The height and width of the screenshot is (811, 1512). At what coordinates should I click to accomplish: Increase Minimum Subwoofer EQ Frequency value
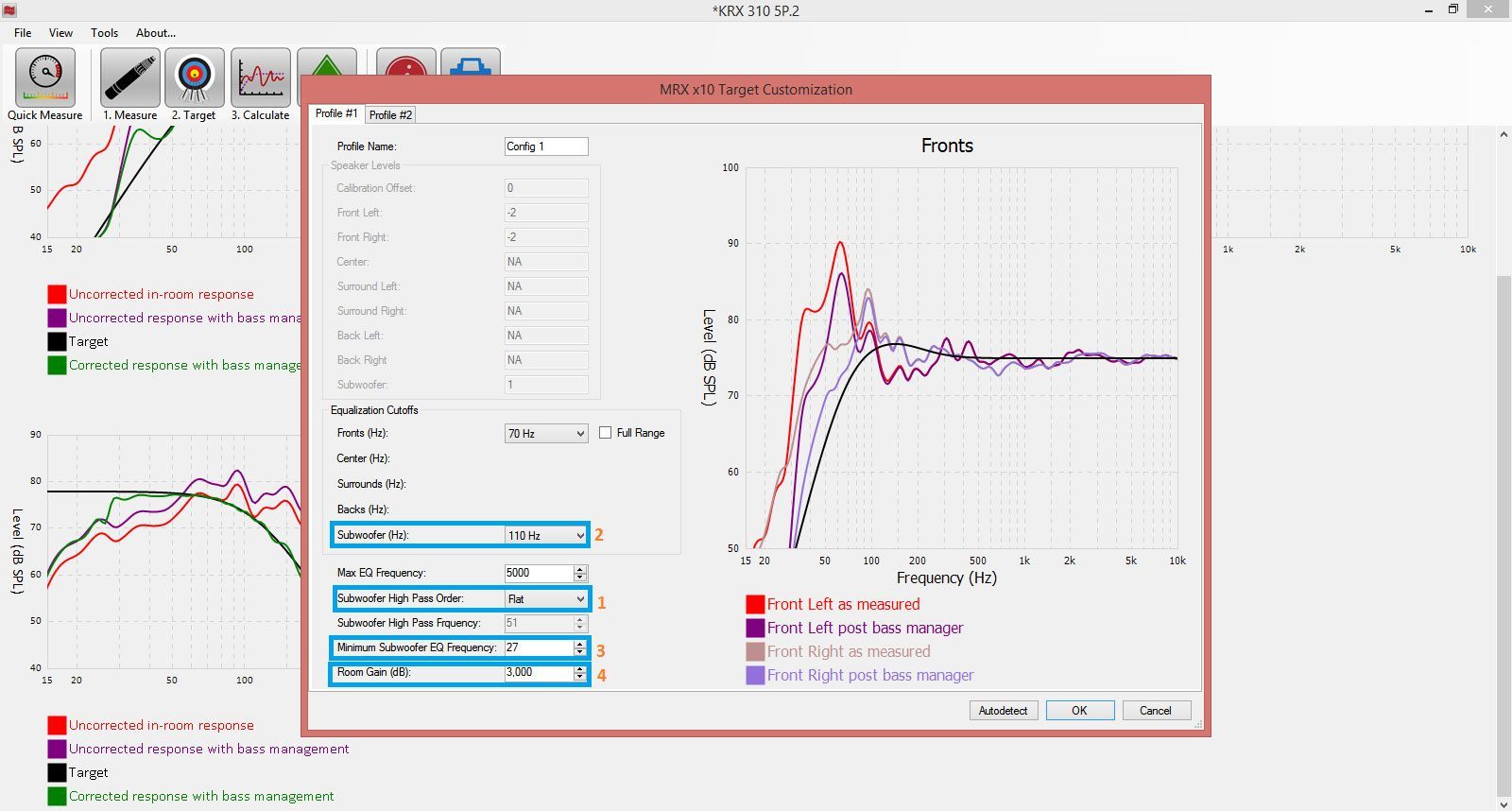point(580,644)
